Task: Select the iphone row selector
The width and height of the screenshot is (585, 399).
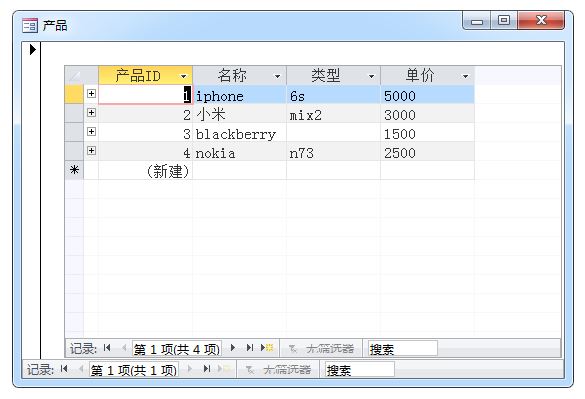Action: (x=74, y=94)
